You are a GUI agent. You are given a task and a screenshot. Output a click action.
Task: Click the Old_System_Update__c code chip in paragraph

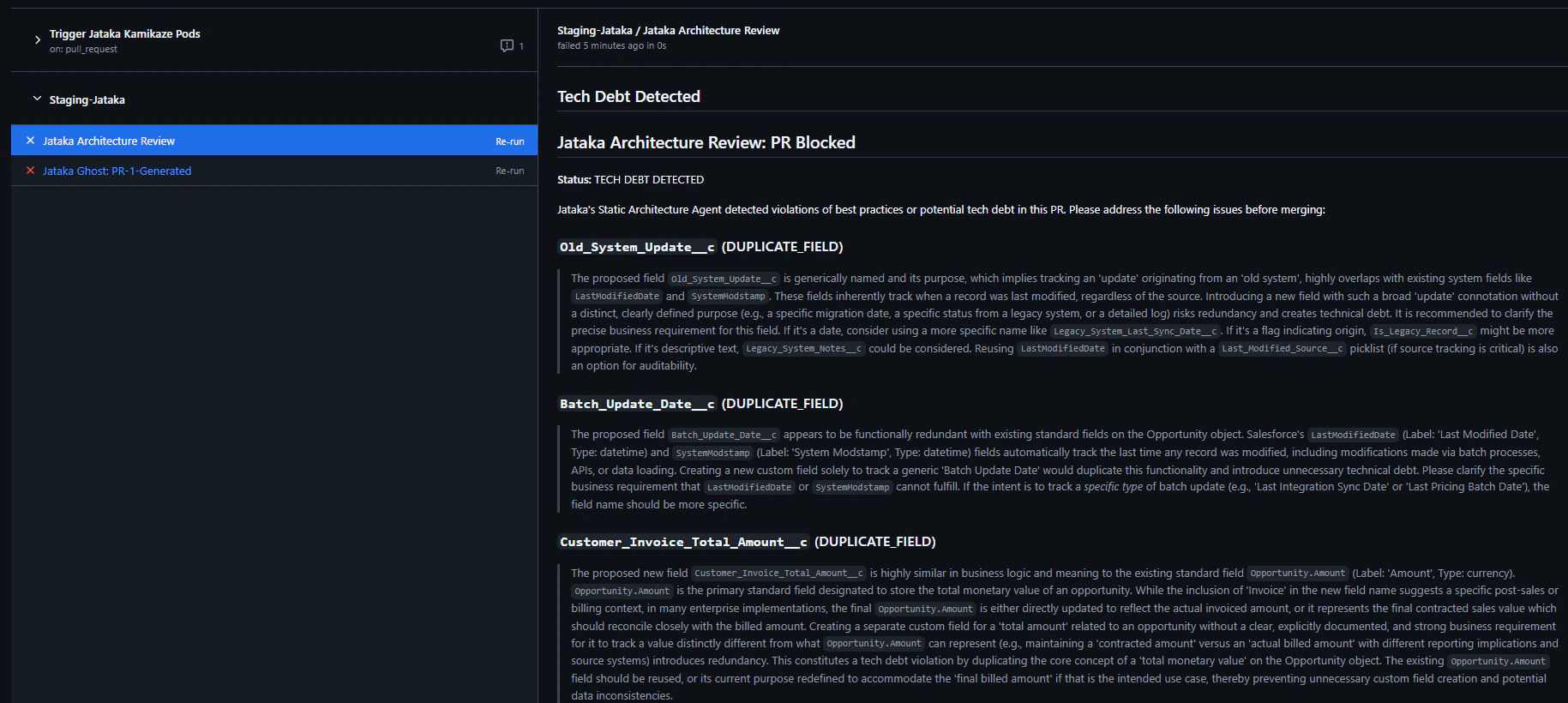(724, 279)
